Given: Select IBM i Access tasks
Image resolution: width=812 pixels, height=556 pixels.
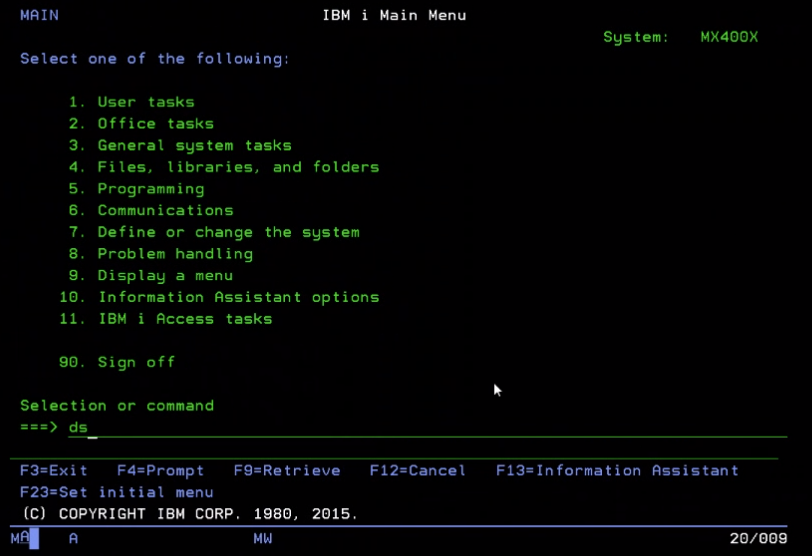Looking at the screenshot, I should [x=166, y=319].
